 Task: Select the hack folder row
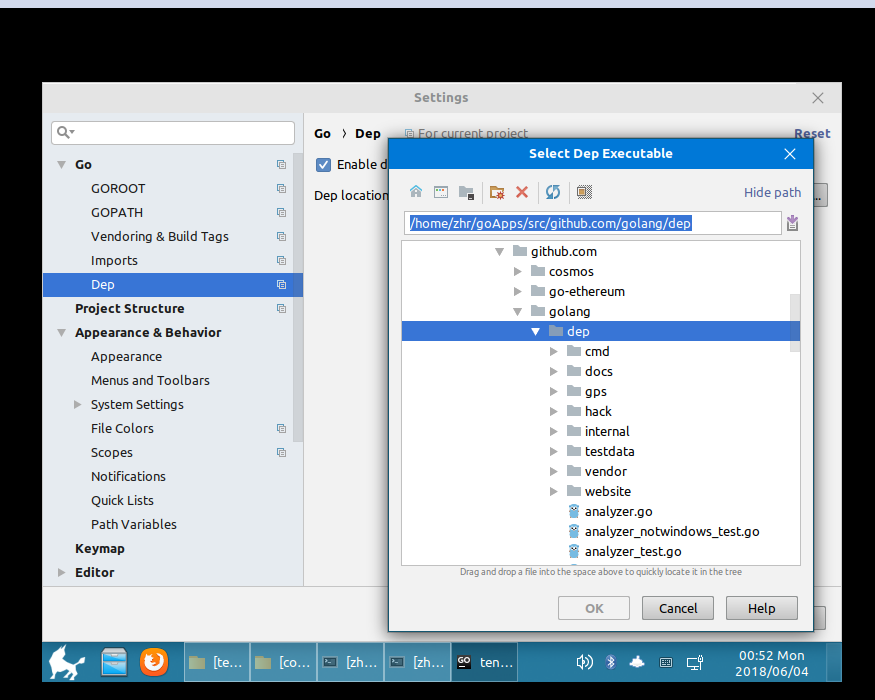click(600, 411)
